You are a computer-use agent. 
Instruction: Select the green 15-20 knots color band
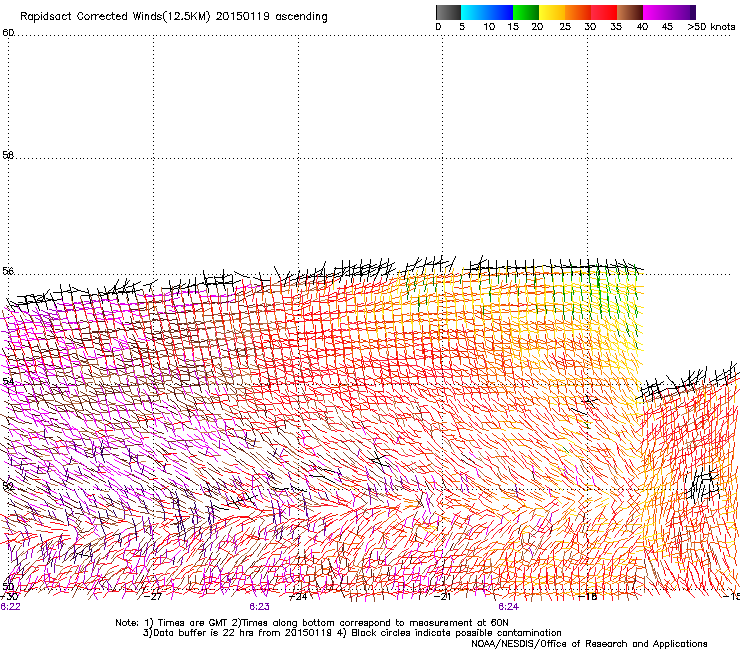tap(526, 12)
